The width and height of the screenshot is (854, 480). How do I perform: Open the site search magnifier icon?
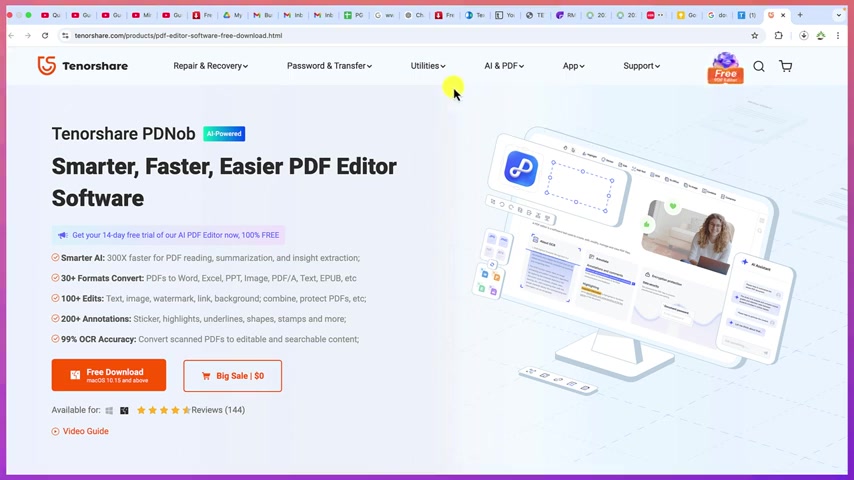[759, 66]
